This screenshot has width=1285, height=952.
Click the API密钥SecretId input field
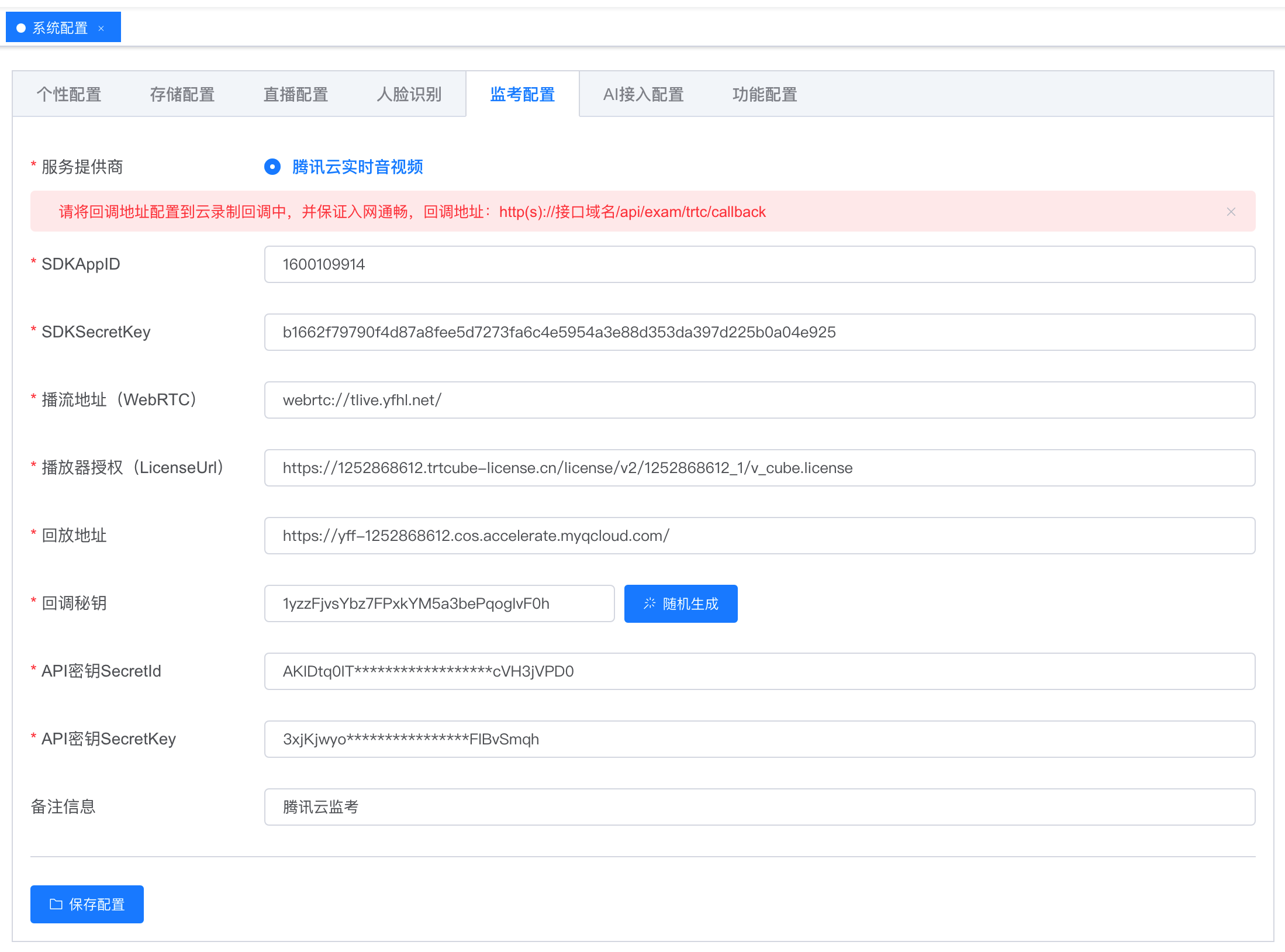click(x=759, y=671)
